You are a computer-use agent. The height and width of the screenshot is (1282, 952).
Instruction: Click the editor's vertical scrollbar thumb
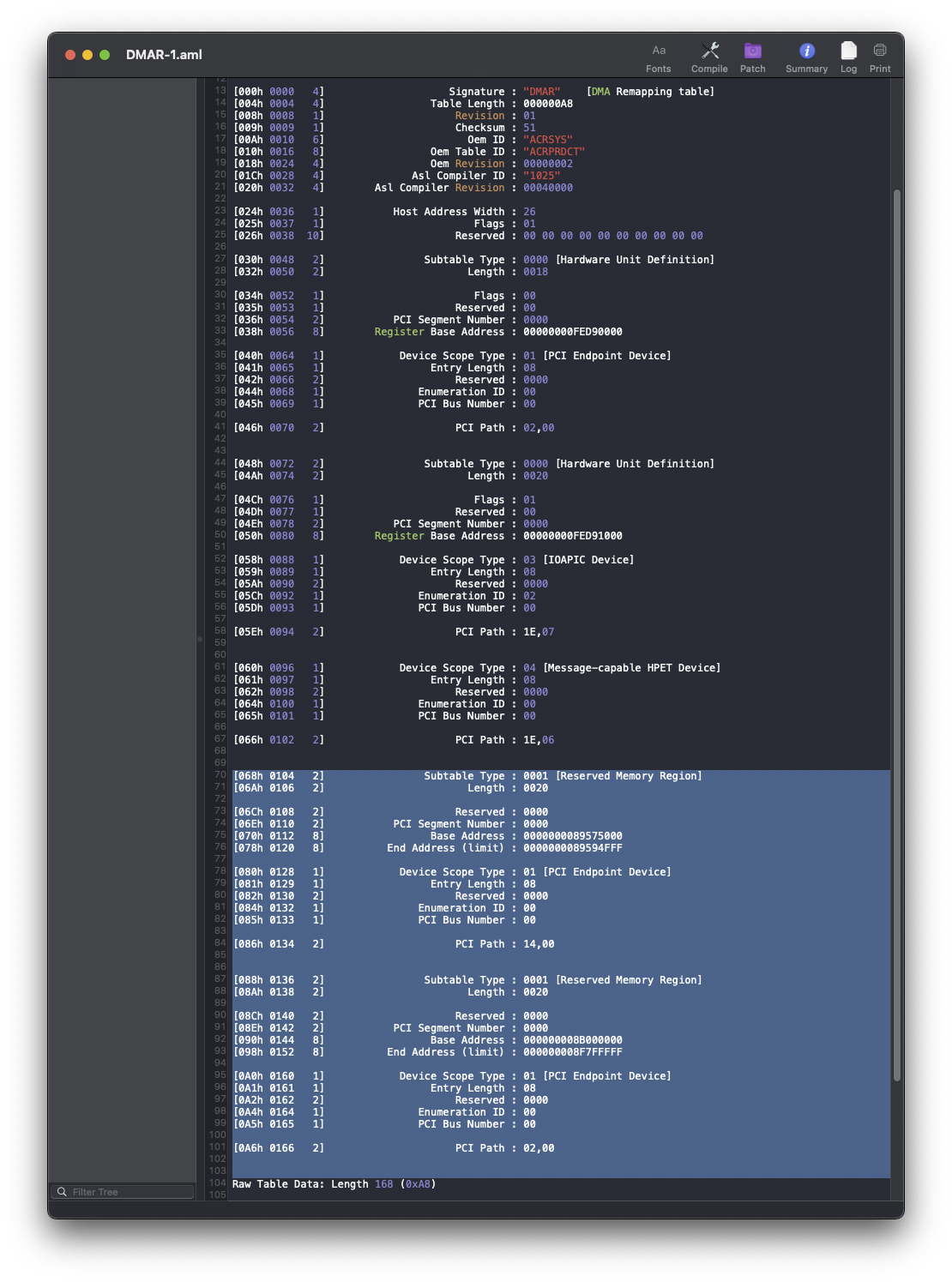click(x=897, y=635)
